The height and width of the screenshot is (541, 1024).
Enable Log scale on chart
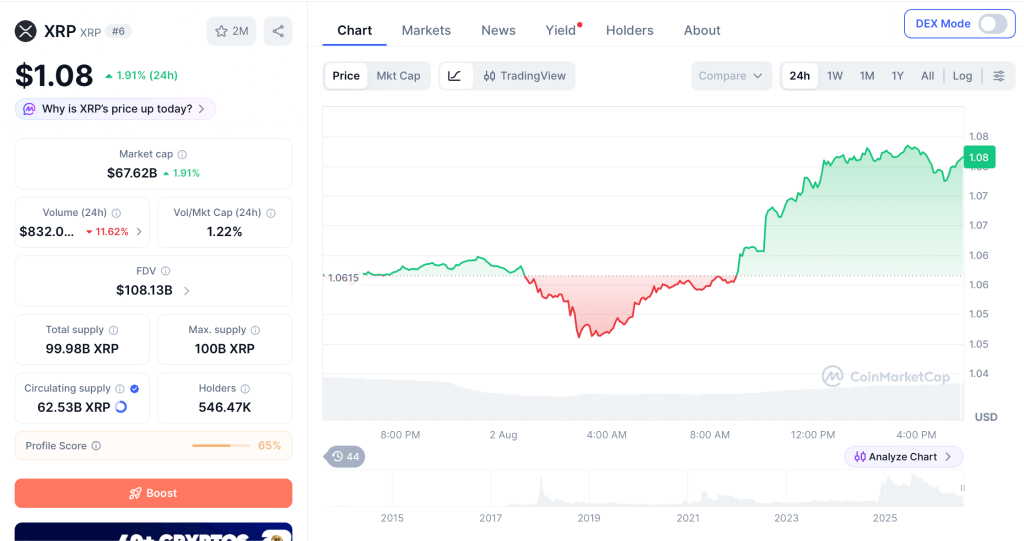point(962,76)
